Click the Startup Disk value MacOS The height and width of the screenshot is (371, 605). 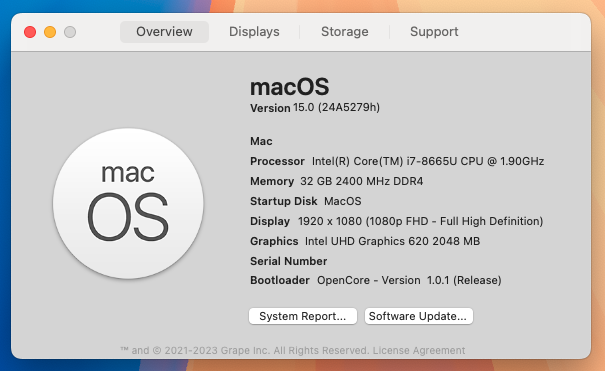point(343,201)
